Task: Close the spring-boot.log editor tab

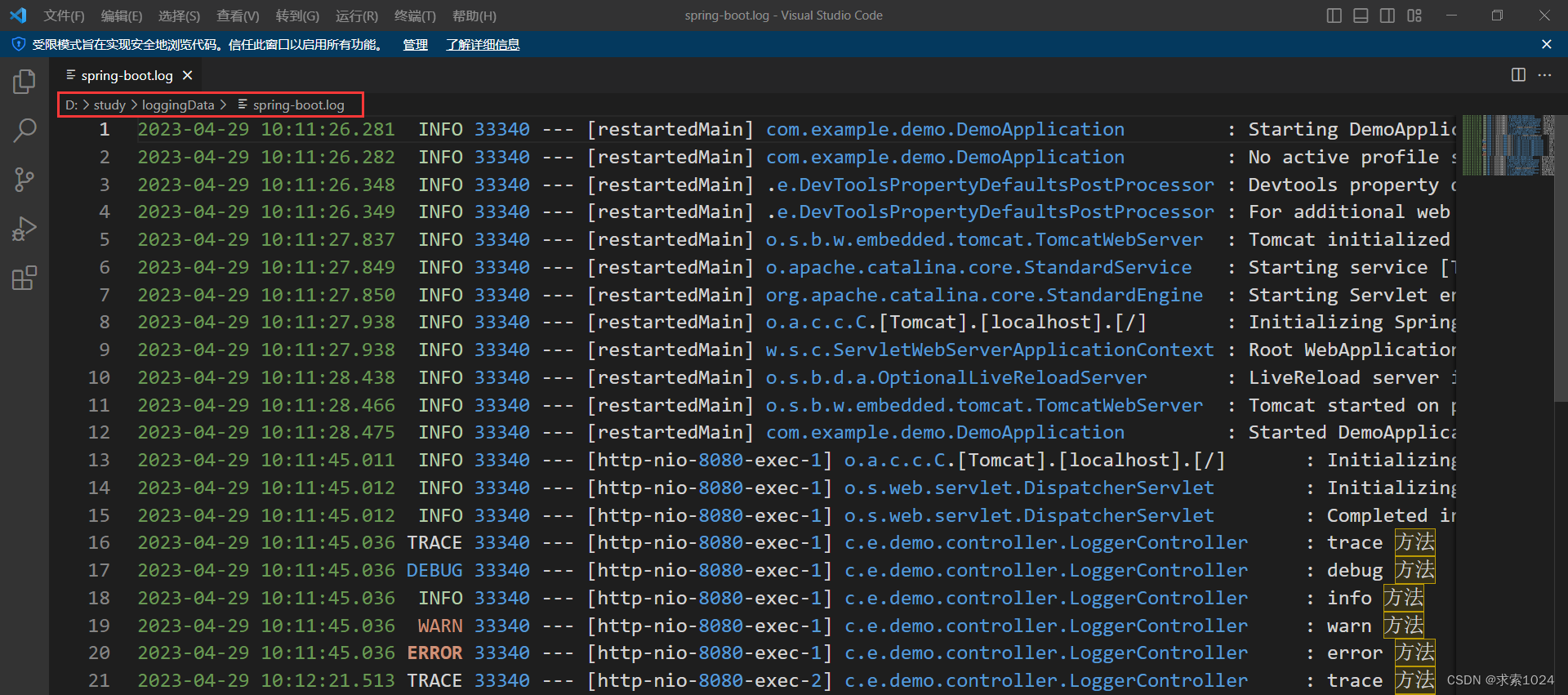Action: (x=188, y=75)
